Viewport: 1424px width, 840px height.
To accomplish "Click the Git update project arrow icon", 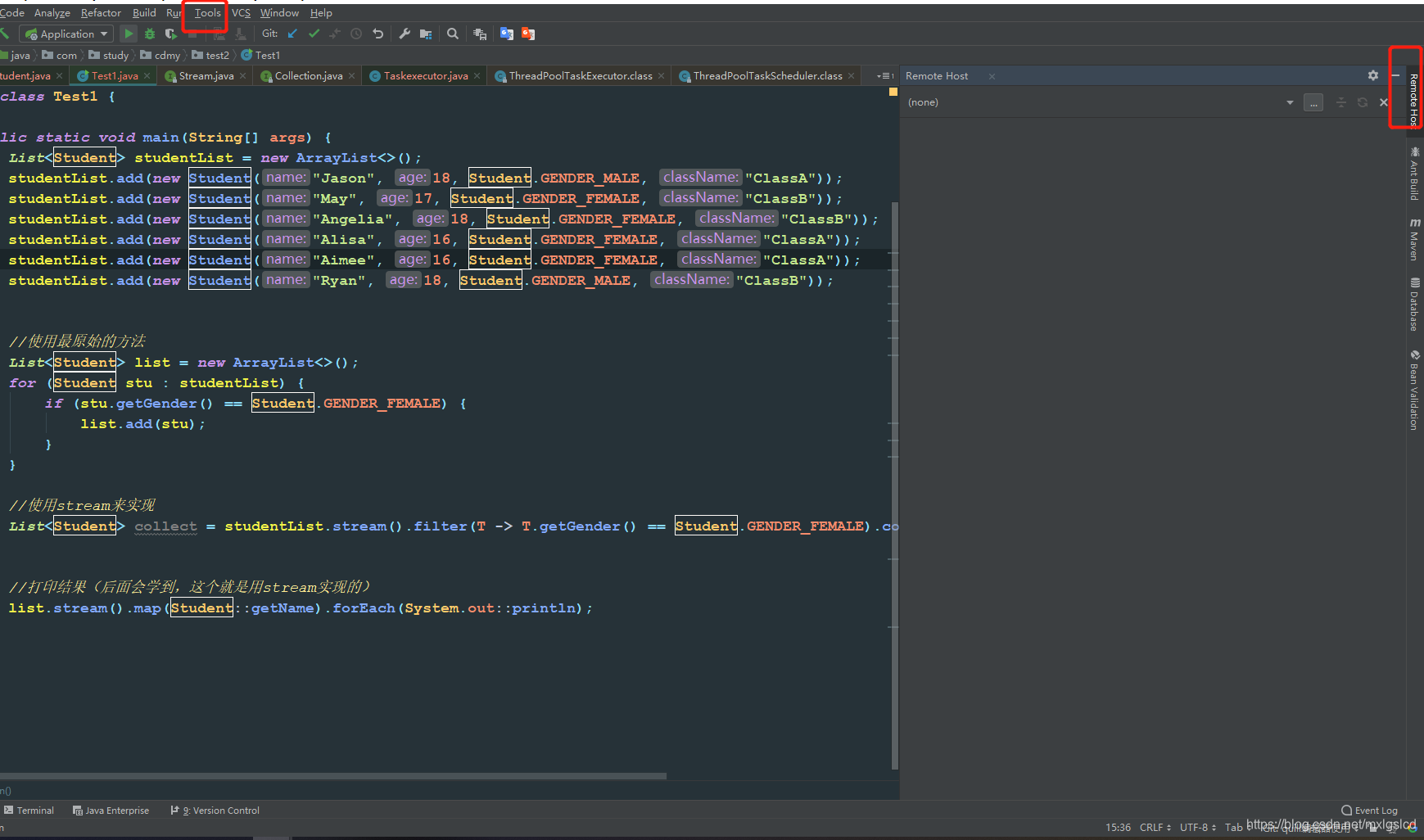I will click(x=292, y=34).
